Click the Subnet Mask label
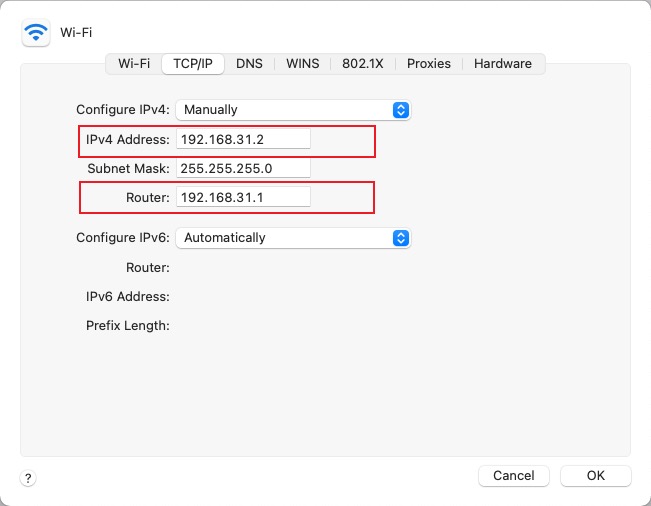 click(128, 169)
